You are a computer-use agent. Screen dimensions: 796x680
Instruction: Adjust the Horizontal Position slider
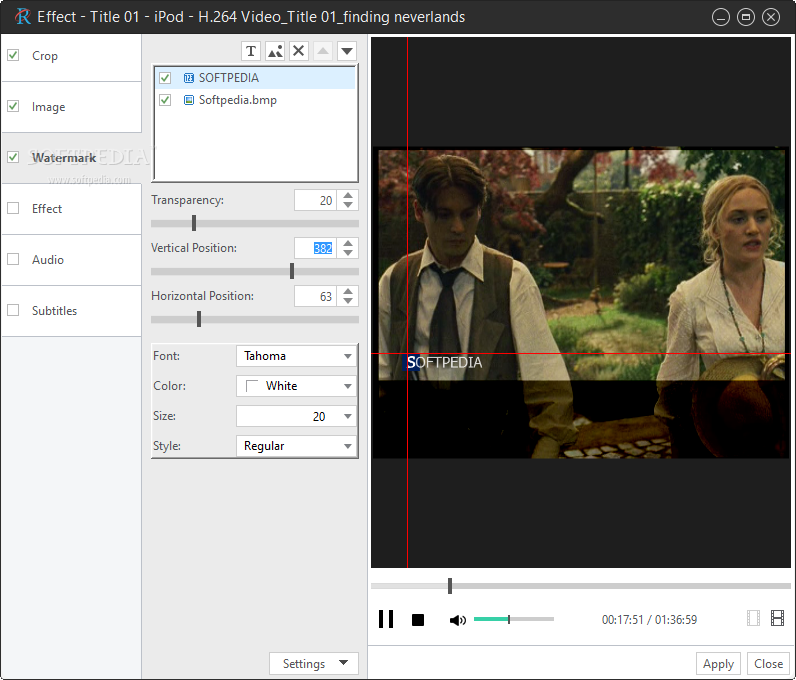199,319
